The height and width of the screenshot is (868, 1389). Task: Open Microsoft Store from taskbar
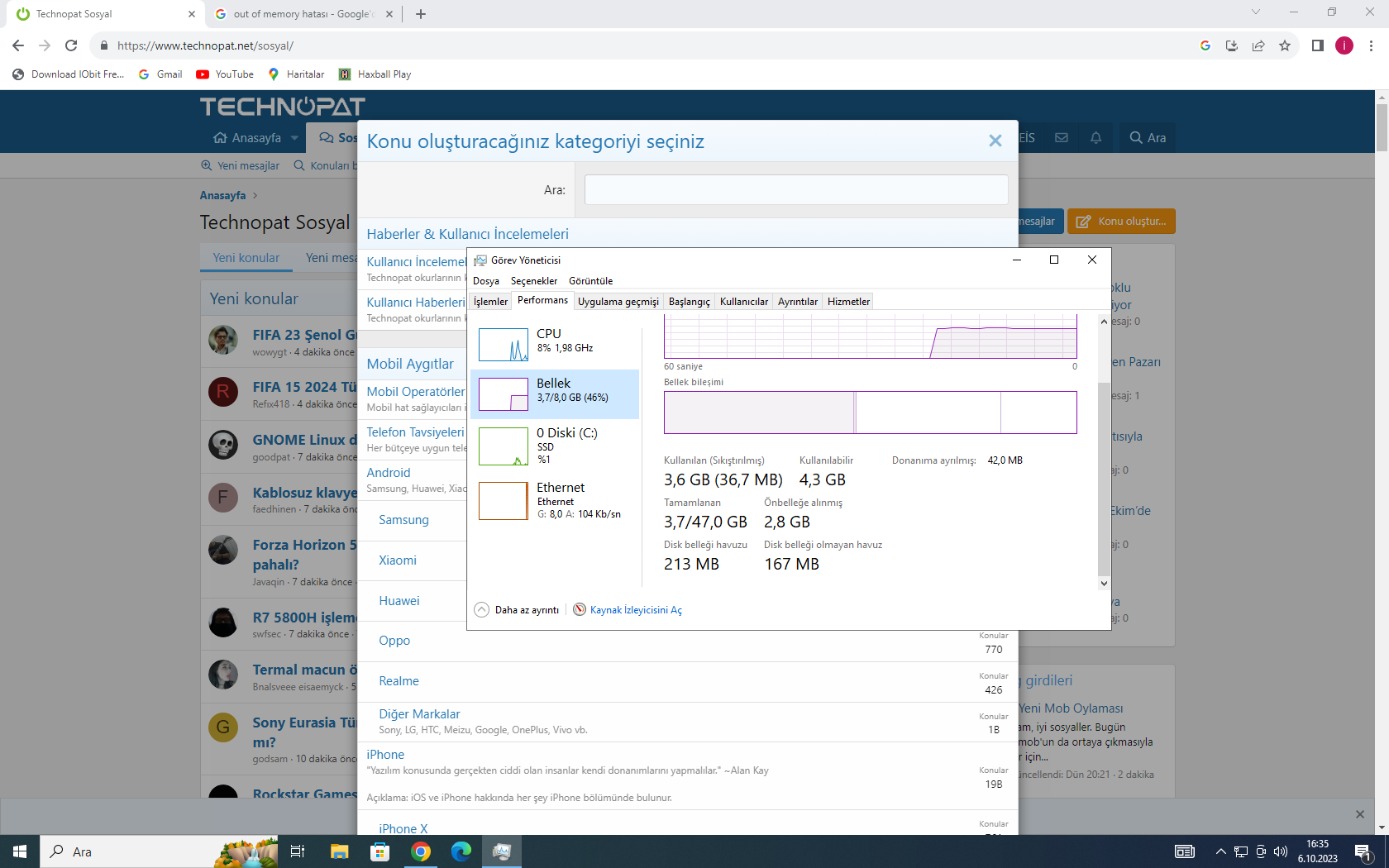(379, 851)
